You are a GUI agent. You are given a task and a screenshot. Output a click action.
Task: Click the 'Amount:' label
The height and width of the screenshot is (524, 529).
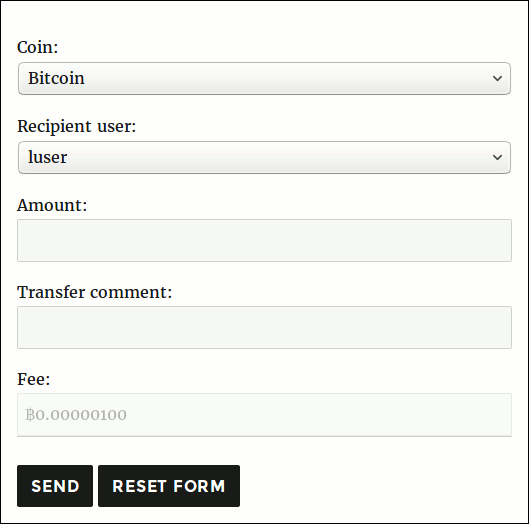pos(52,205)
